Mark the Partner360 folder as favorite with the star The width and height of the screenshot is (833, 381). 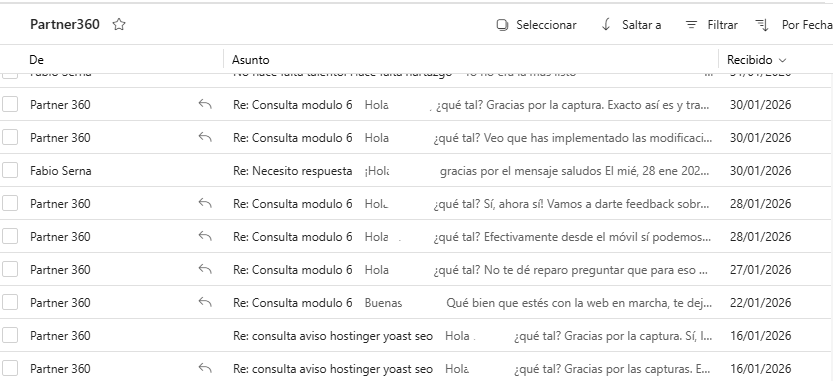(x=119, y=24)
